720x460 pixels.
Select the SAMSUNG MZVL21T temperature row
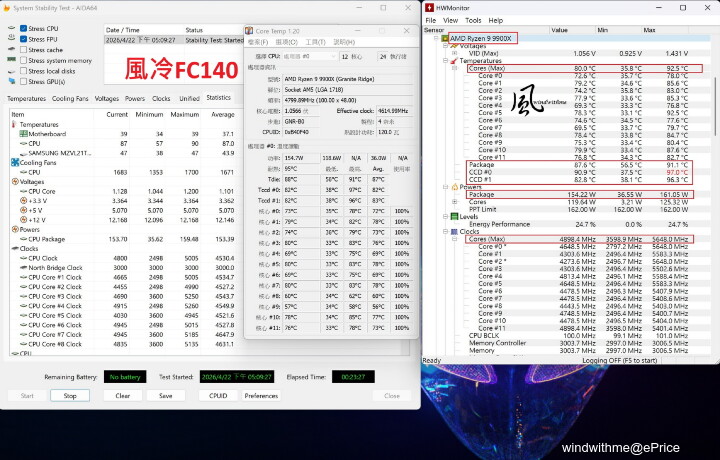pyautogui.click(x=124, y=153)
